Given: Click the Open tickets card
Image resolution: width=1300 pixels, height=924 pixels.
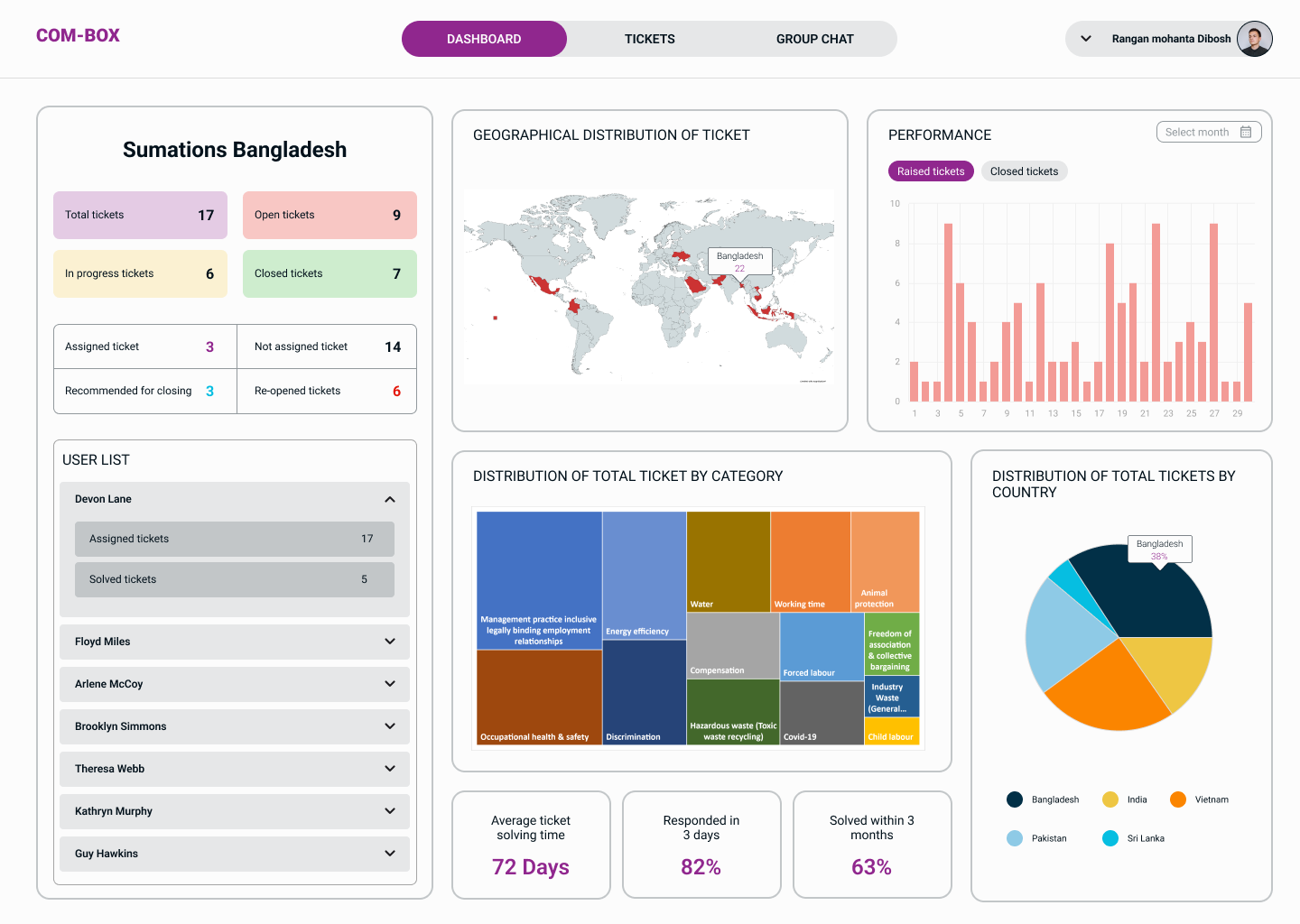Looking at the screenshot, I should pyautogui.click(x=330, y=215).
